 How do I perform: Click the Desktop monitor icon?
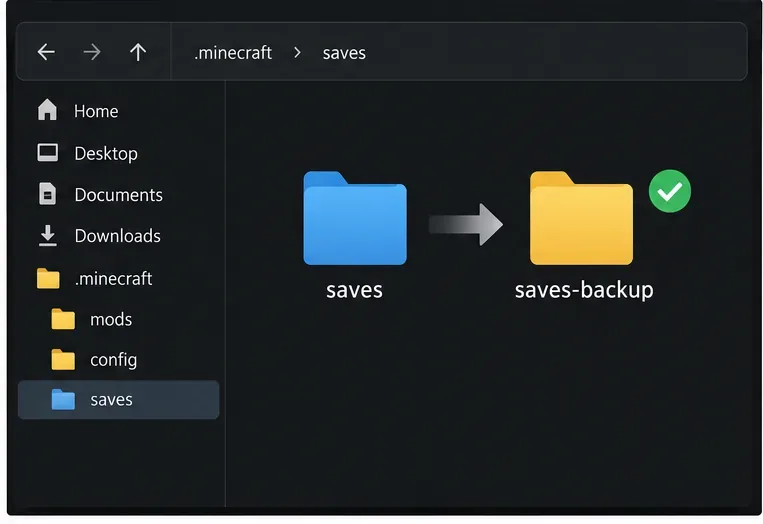coord(48,153)
